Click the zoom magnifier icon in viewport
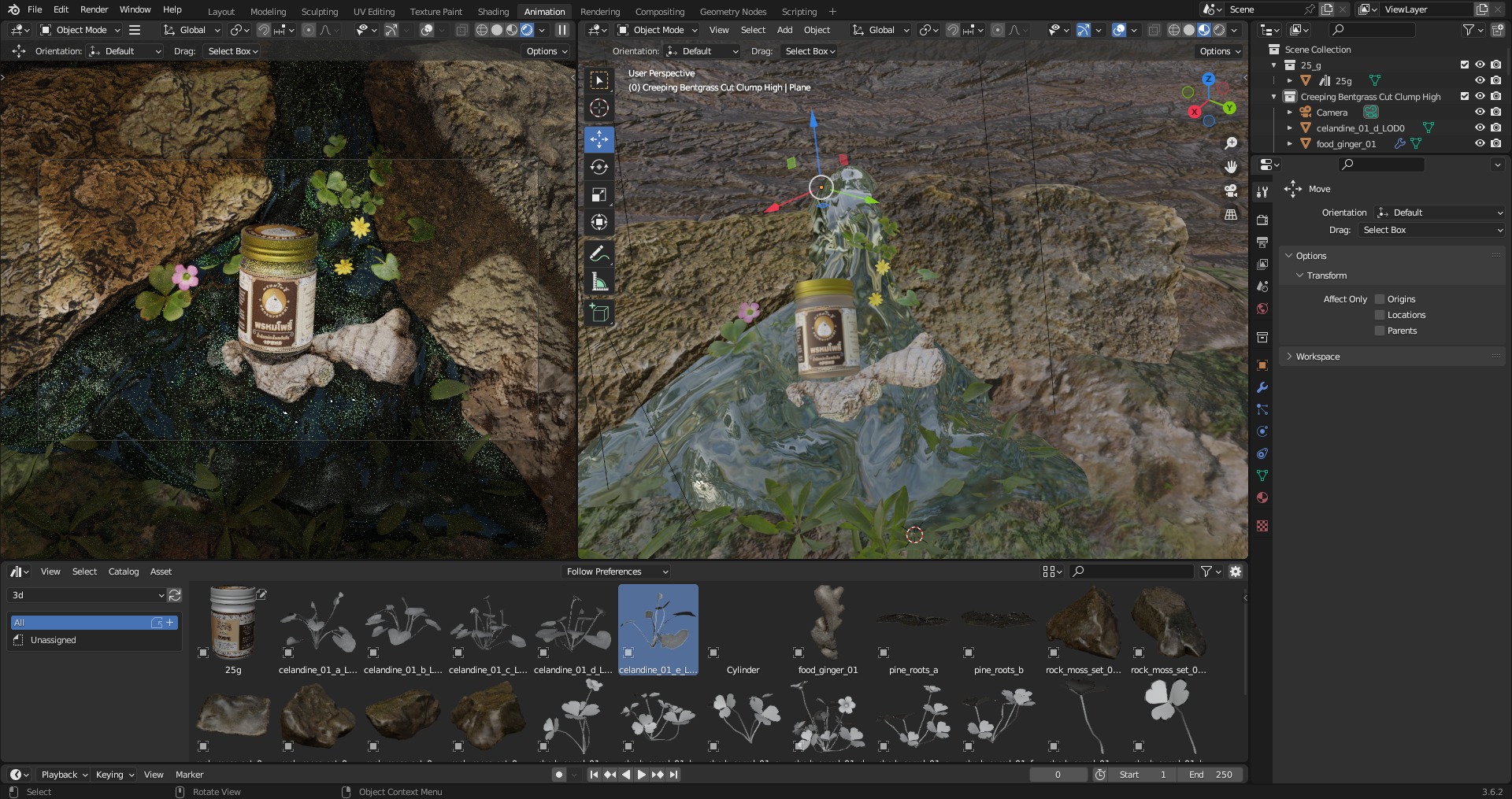1512x799 pixels. tap(1231, 143)
